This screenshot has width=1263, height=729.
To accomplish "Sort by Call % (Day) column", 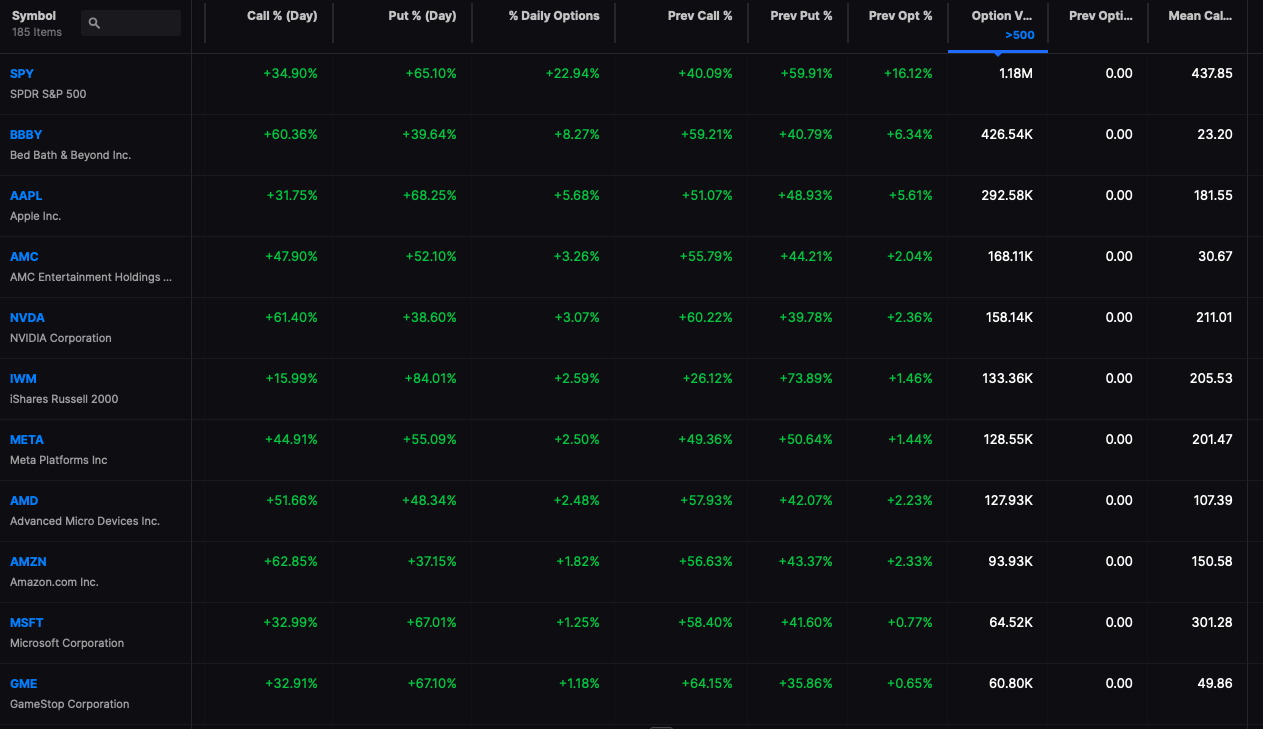I will coord(282,16).
